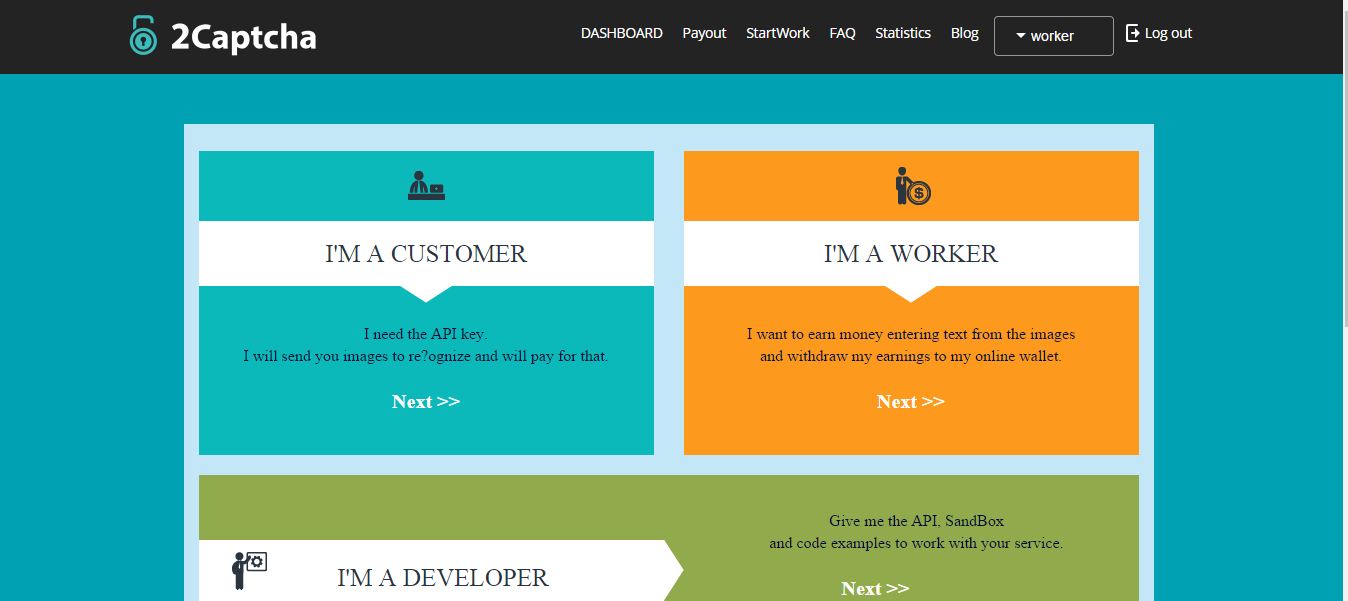Go to the Payout page
The width and height of the screenshot is (1348, 601).
coord(704,33)
